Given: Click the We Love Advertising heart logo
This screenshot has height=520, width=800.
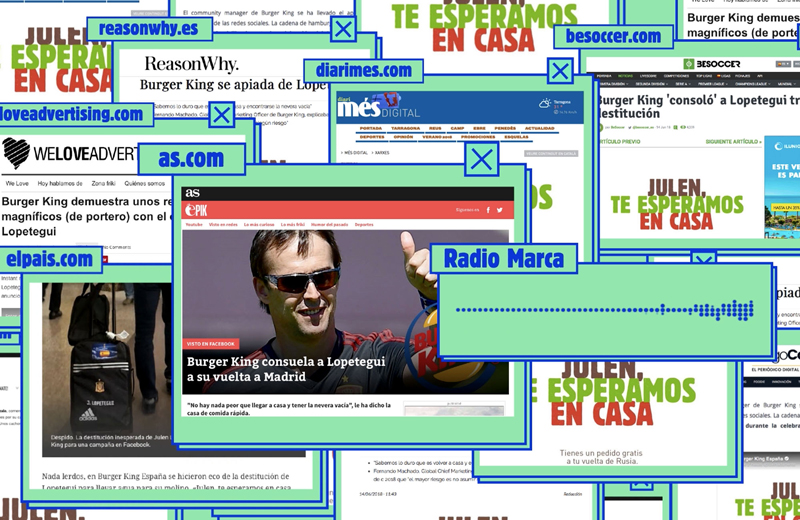Looking at the screenshot, I should 16,154.
